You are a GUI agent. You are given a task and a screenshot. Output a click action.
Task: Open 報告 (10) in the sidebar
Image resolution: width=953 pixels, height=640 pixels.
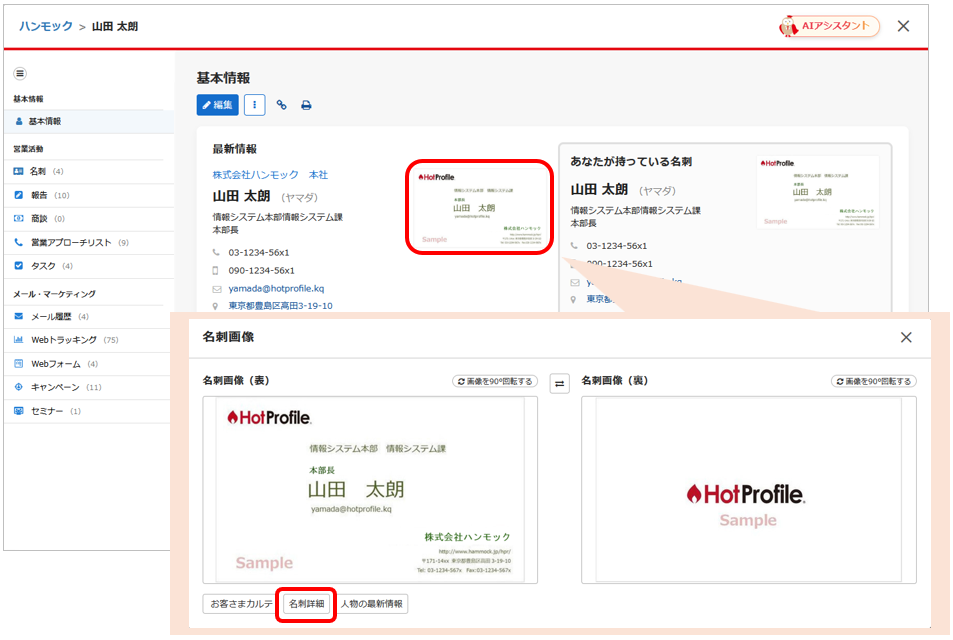89,195
